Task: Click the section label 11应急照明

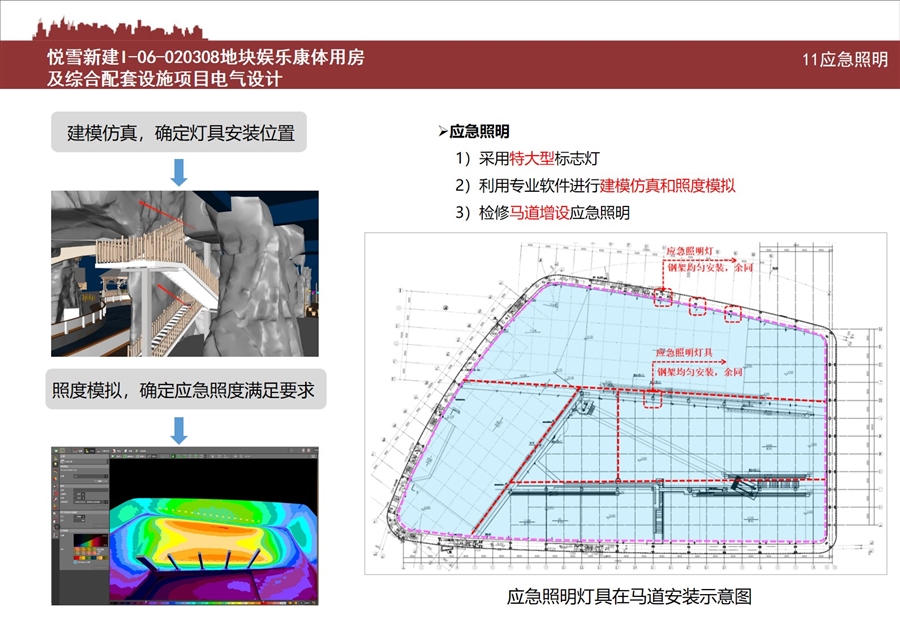Action: [x=845, y=60]
